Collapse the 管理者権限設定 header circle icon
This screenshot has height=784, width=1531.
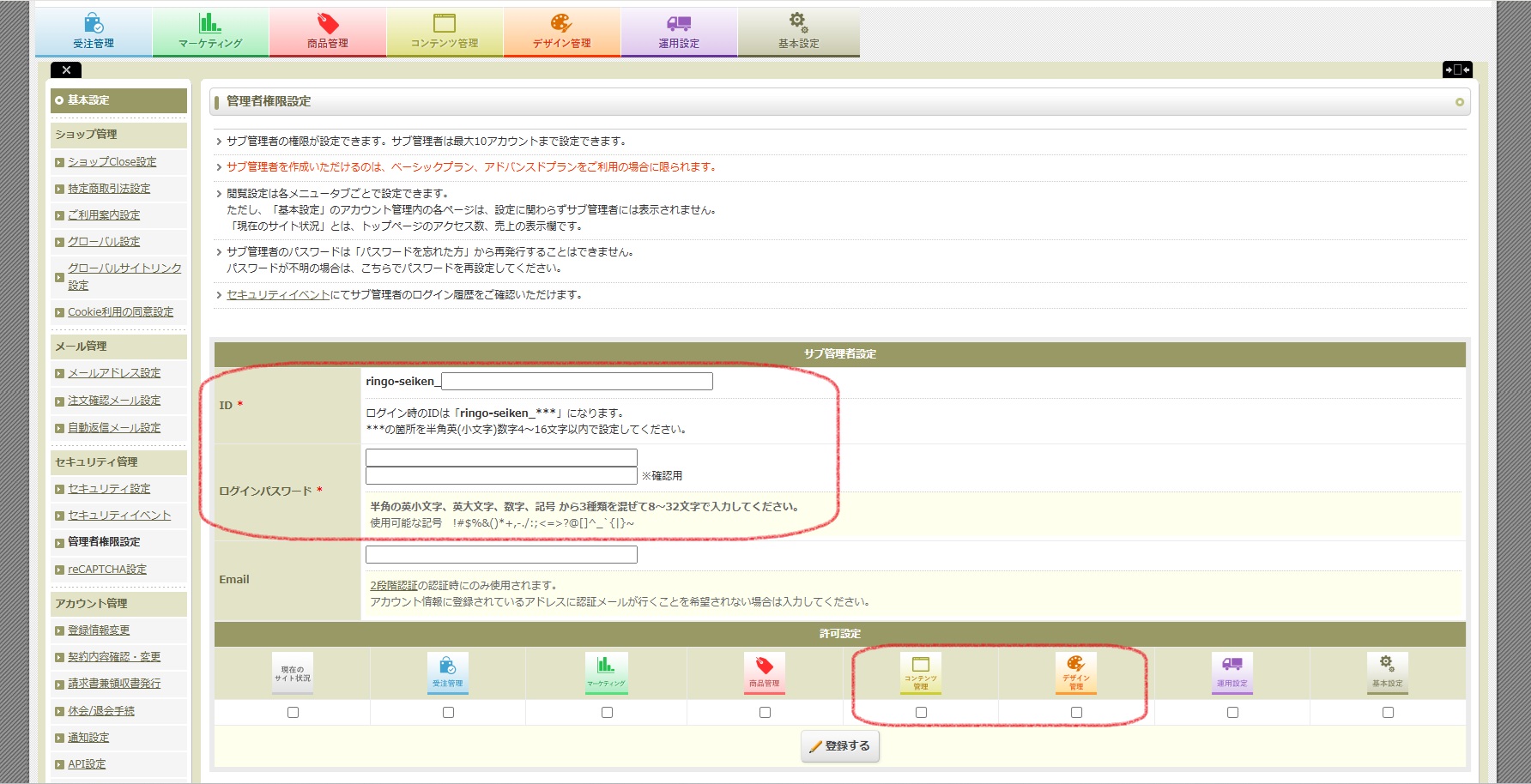(1459, 102)
